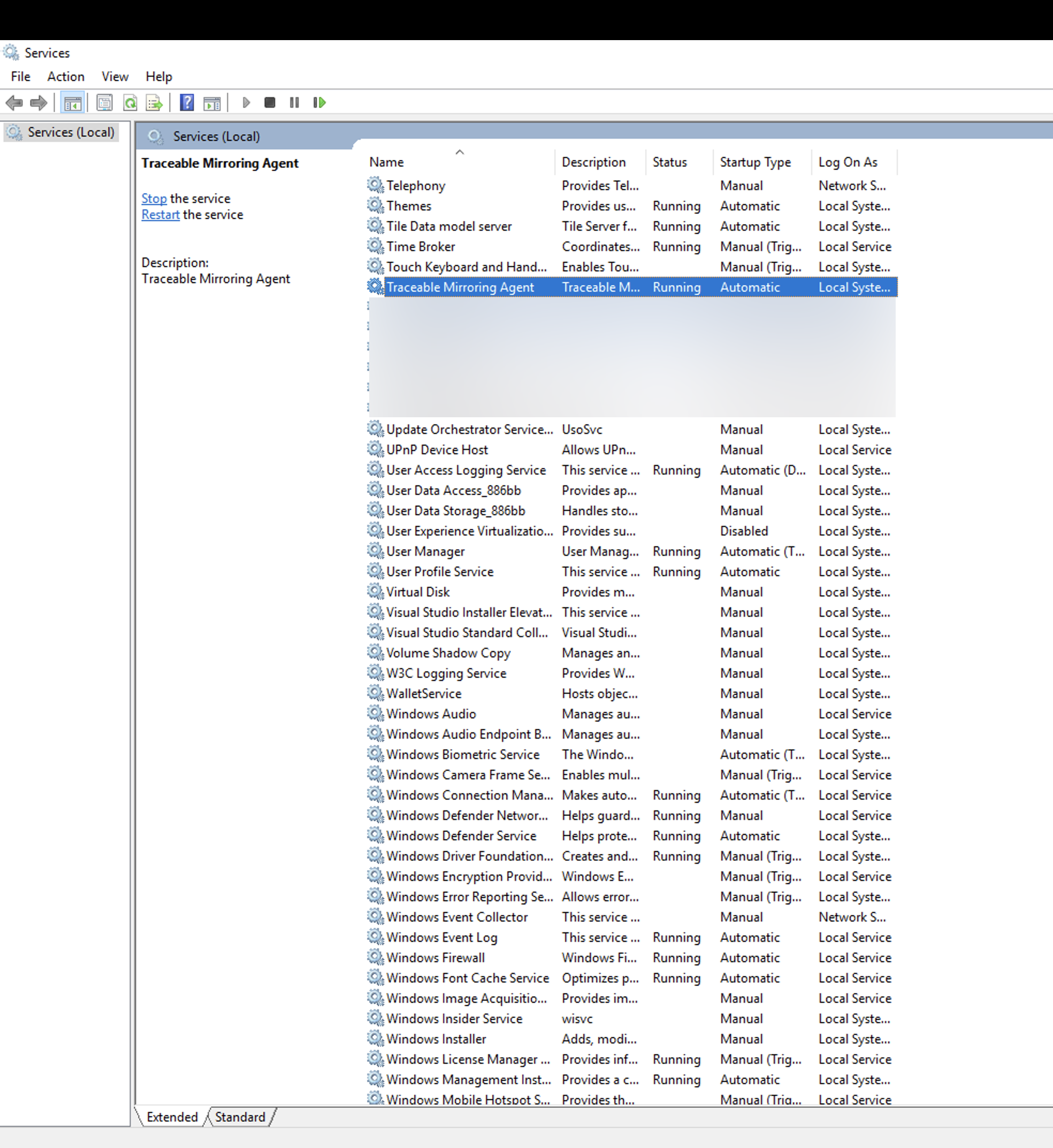Click the Pause Service toolbar icon
Image resolution: width=1053 pixels, height=1148 pixels.
pos(294,103)
